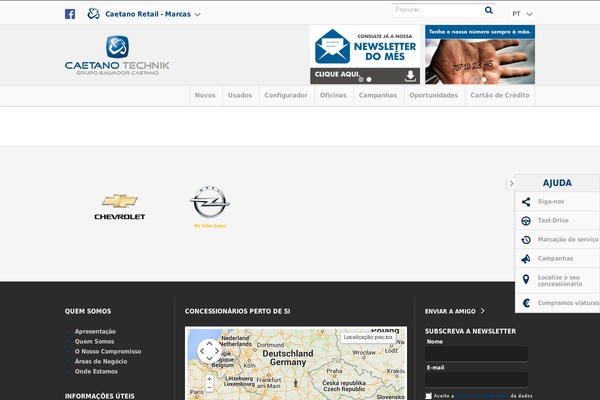Click the search magnifier icon

(x=489, y=10)
